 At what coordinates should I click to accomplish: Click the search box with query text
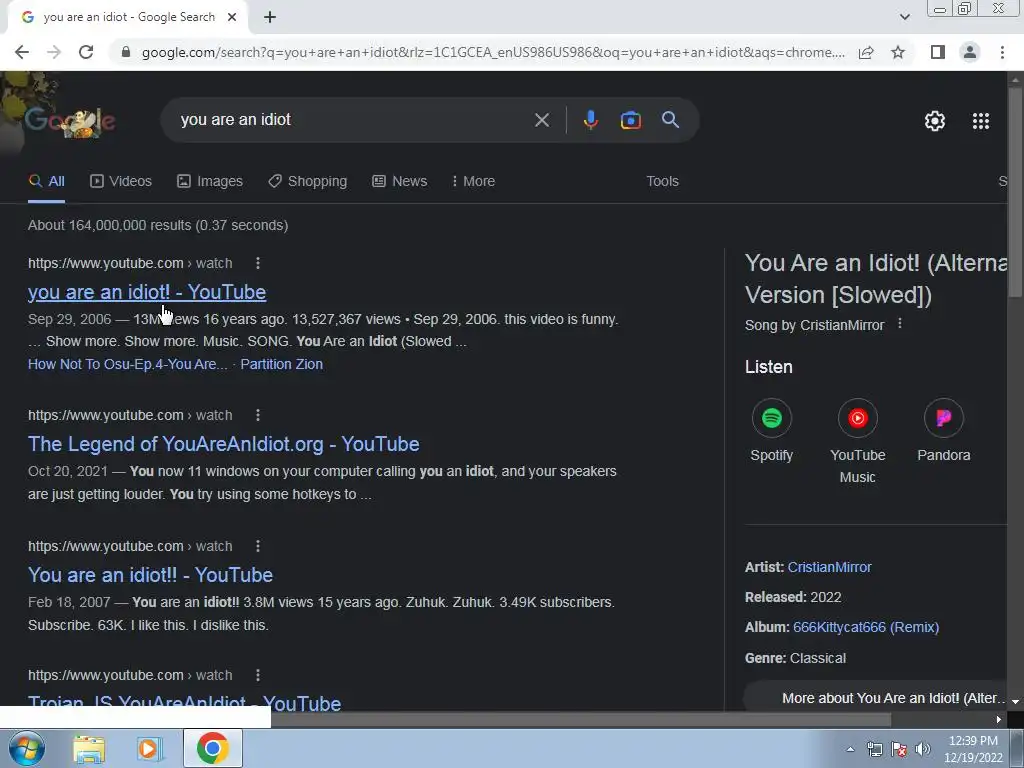[x=353, y=120]
